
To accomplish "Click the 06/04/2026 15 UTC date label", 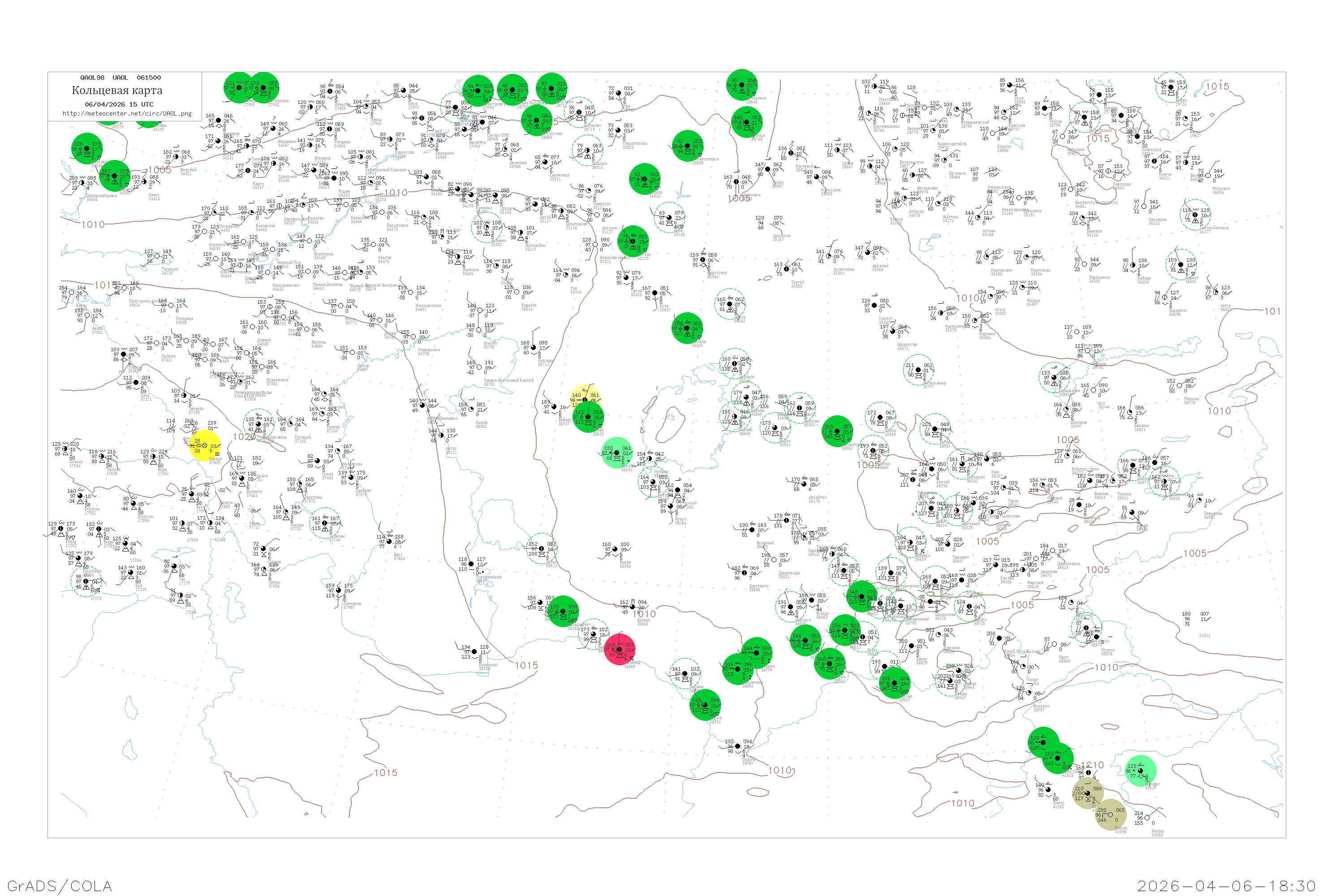I will point(119,104).
